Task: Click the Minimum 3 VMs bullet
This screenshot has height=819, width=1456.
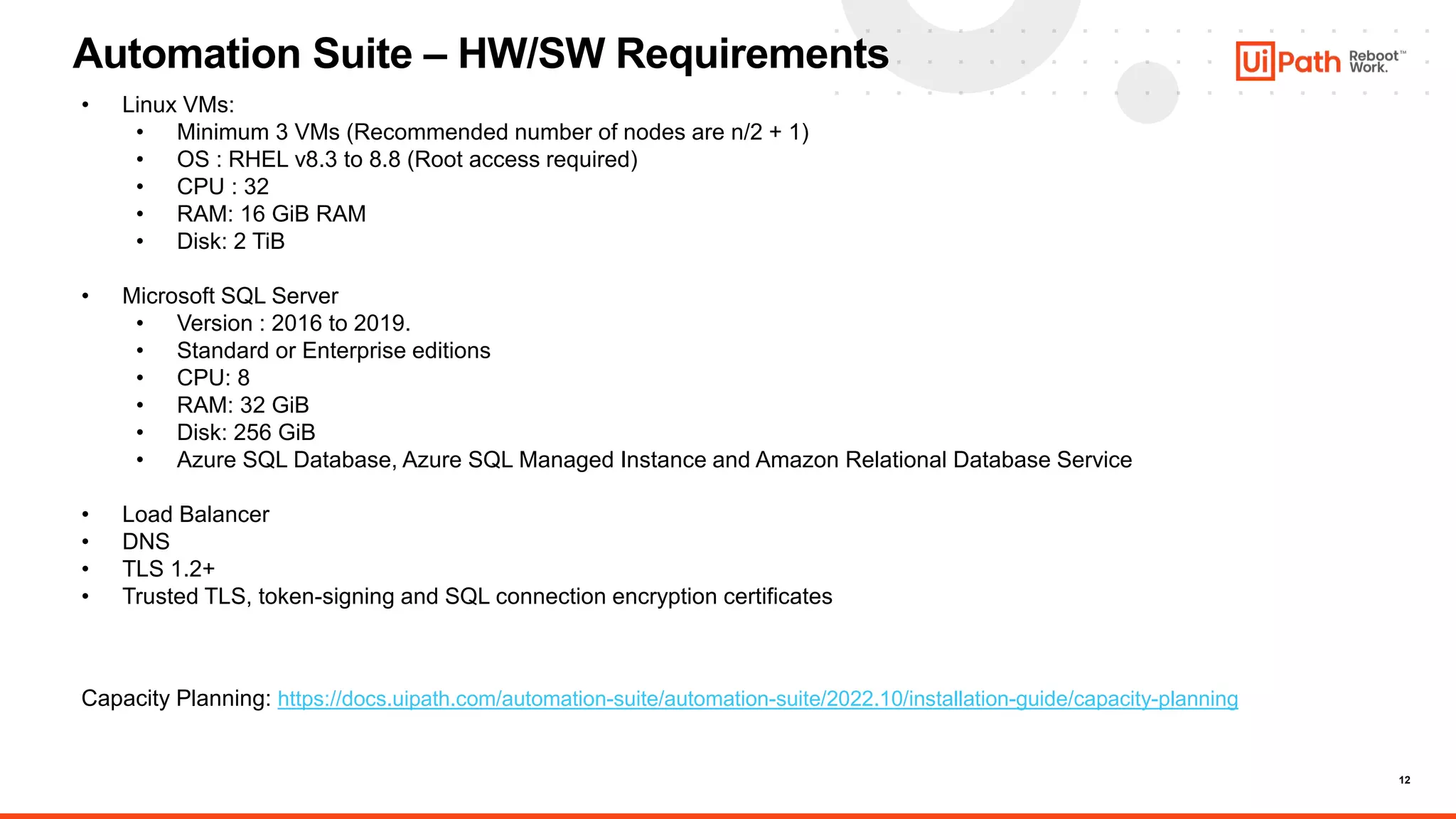Action: 492,132
